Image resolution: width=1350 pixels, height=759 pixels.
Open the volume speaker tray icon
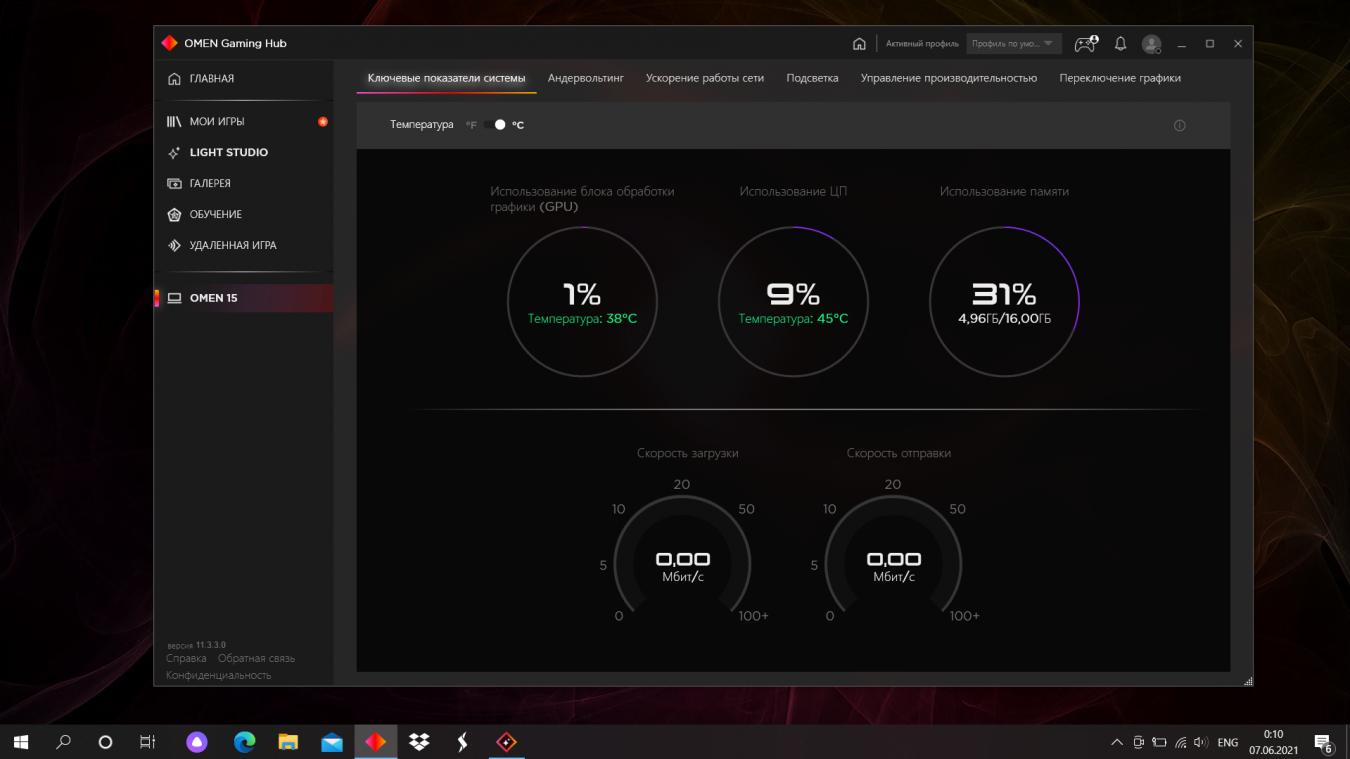(x=1201, y=743)
